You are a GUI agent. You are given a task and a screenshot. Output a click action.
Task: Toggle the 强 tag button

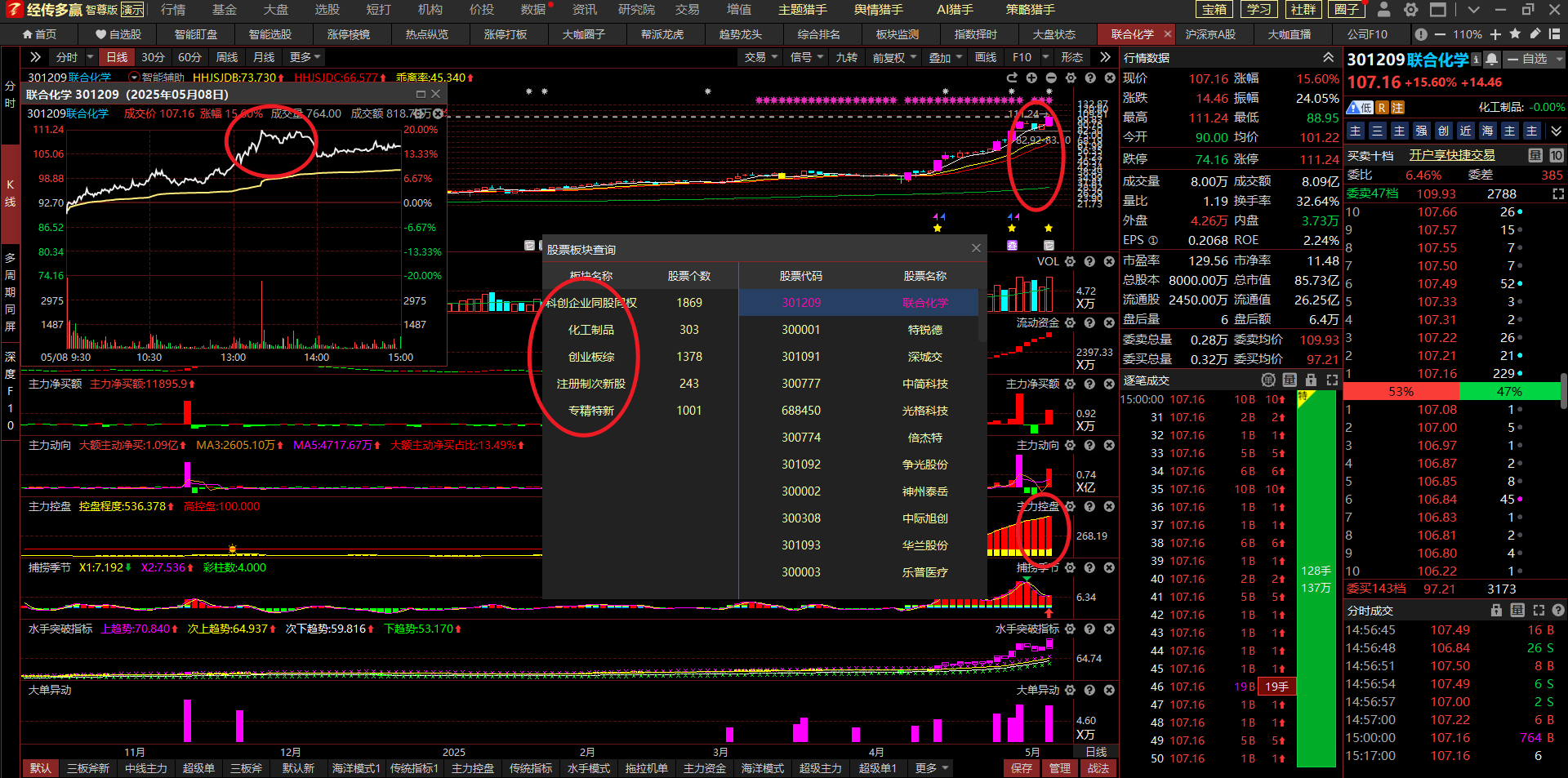[1422, 131]
